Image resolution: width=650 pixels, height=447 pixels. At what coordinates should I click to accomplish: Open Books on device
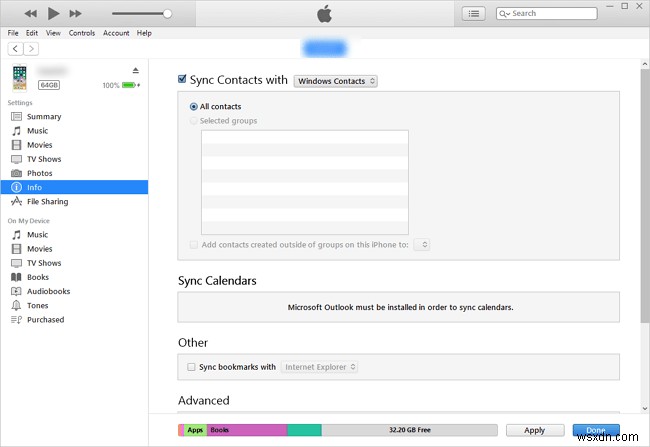pos(74,277)
